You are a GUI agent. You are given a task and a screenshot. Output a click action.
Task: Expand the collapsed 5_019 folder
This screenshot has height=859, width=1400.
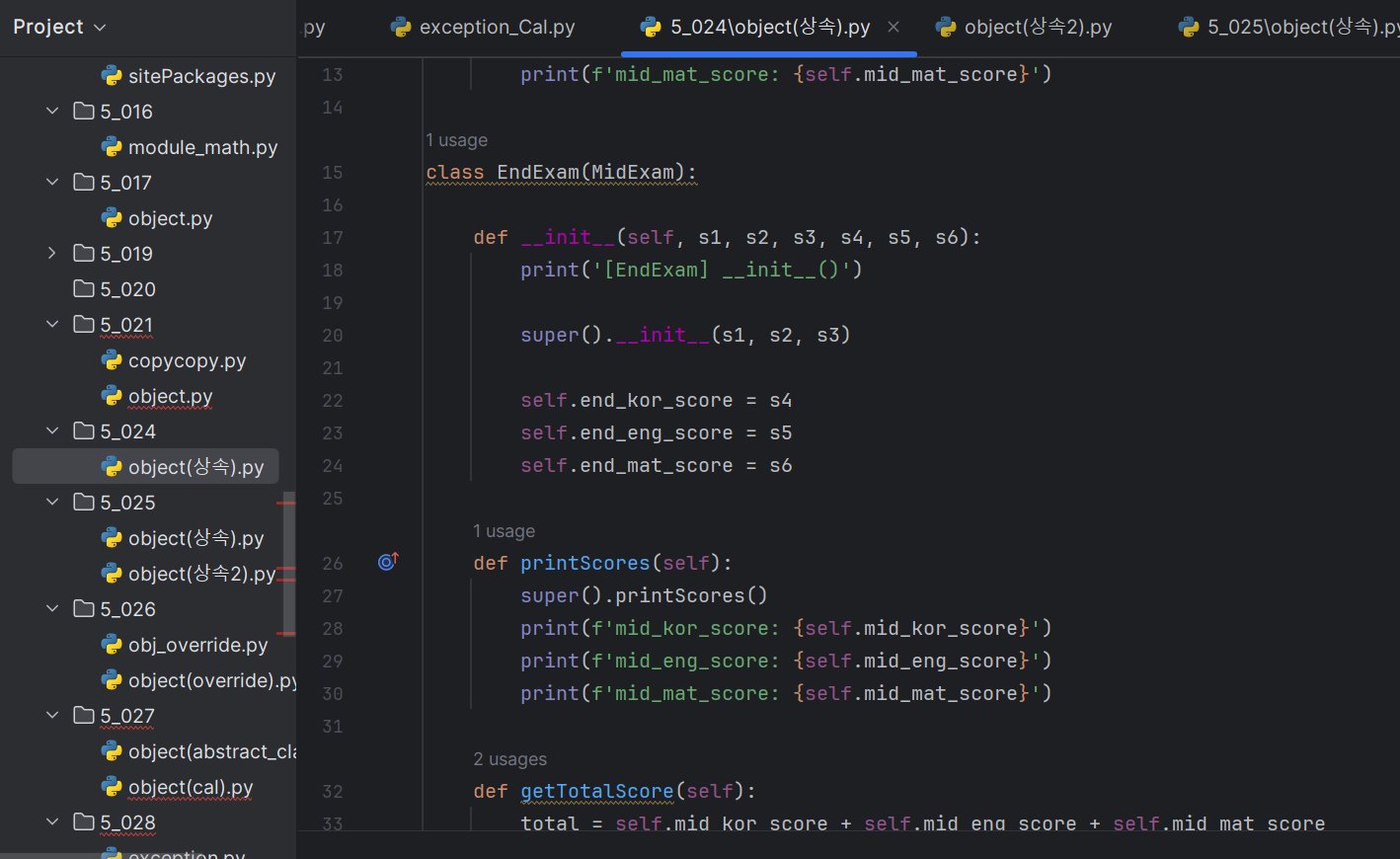(x=52, y=254)
